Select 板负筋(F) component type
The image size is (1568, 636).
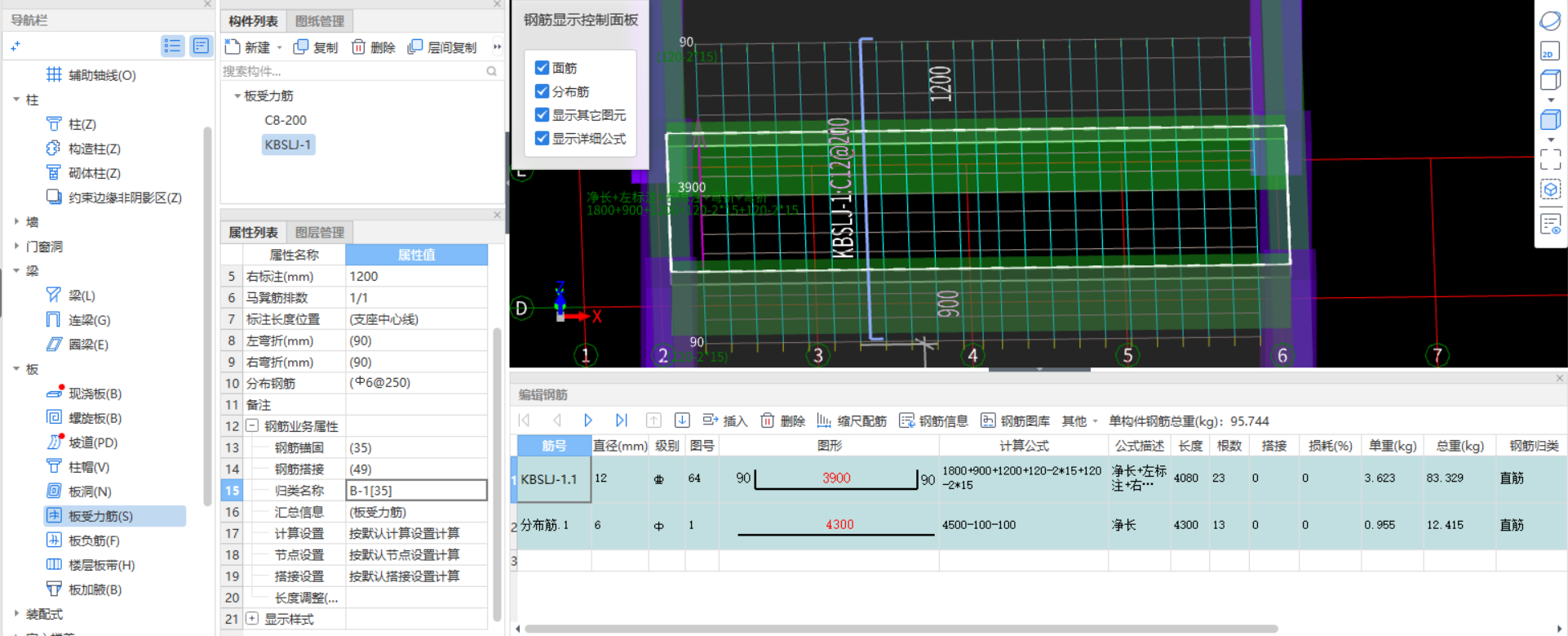[x=83, y=540]
